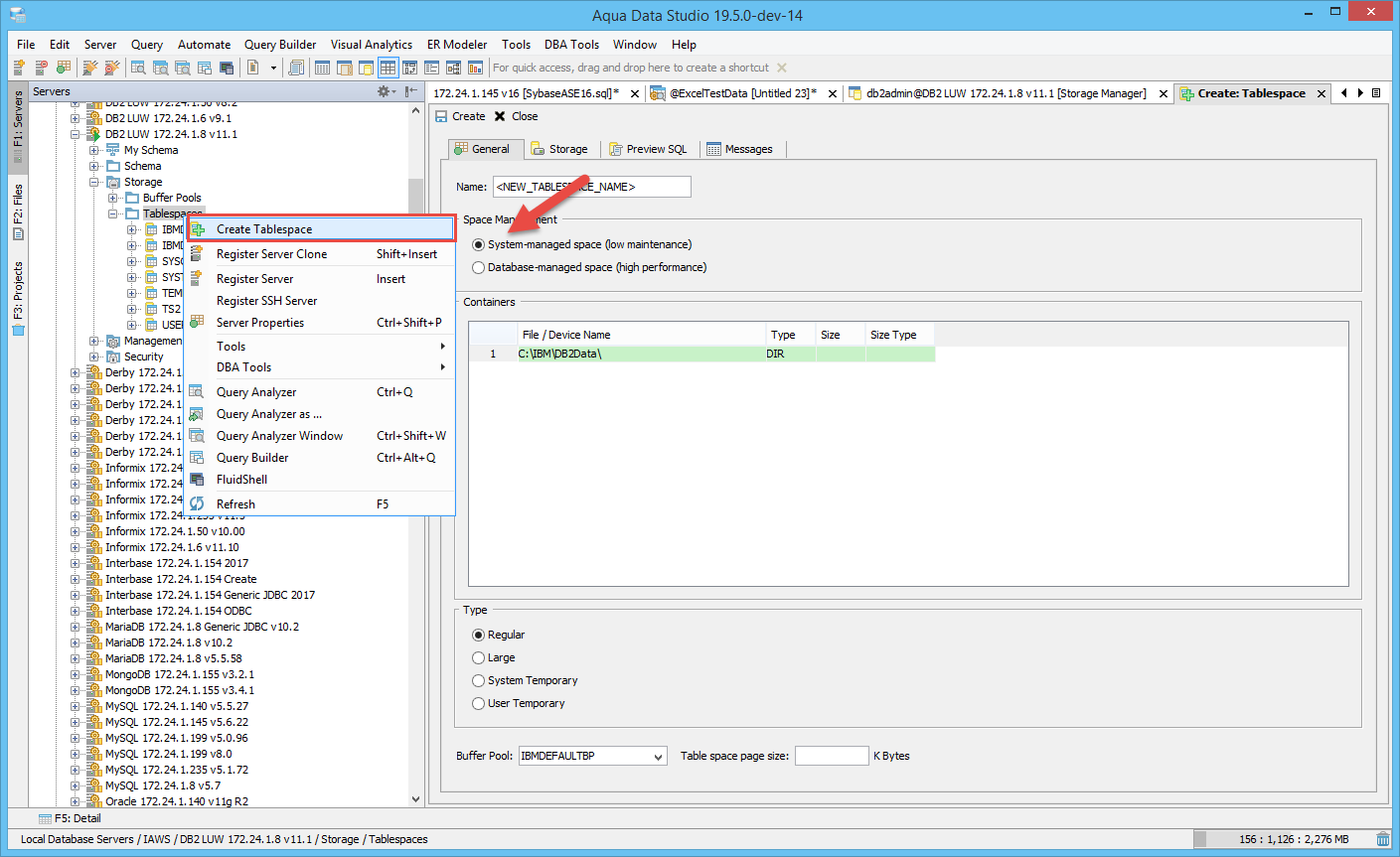Switch to the Preview SQL tab
The width and height of the screenshot is (1400, 857).
coord(647,149)
